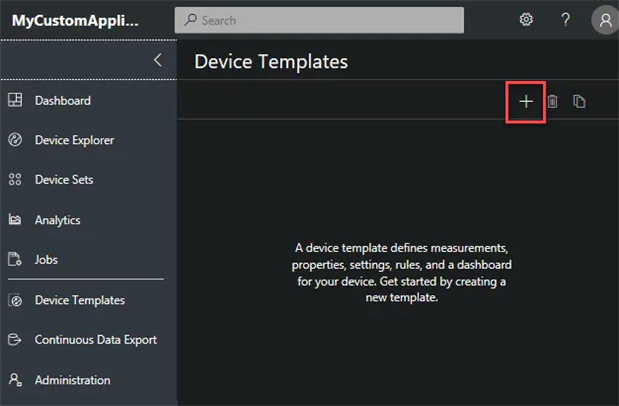Screen dimensions: 619x406
Task: Select the Analytics menu label
Action: click(57, 220)
